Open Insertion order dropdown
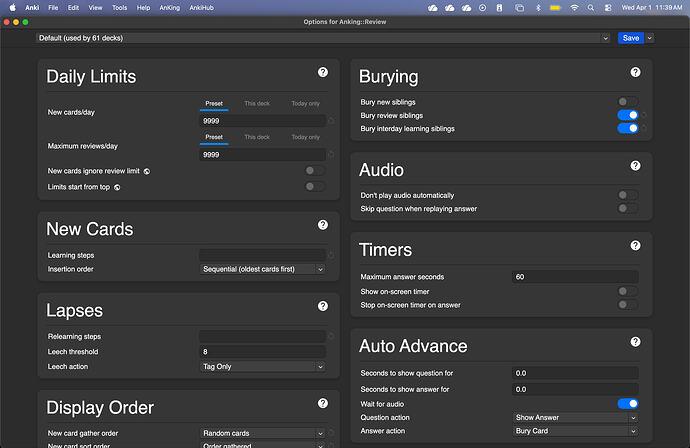Screen dimensions: 690x448 [x=263, y=269]
